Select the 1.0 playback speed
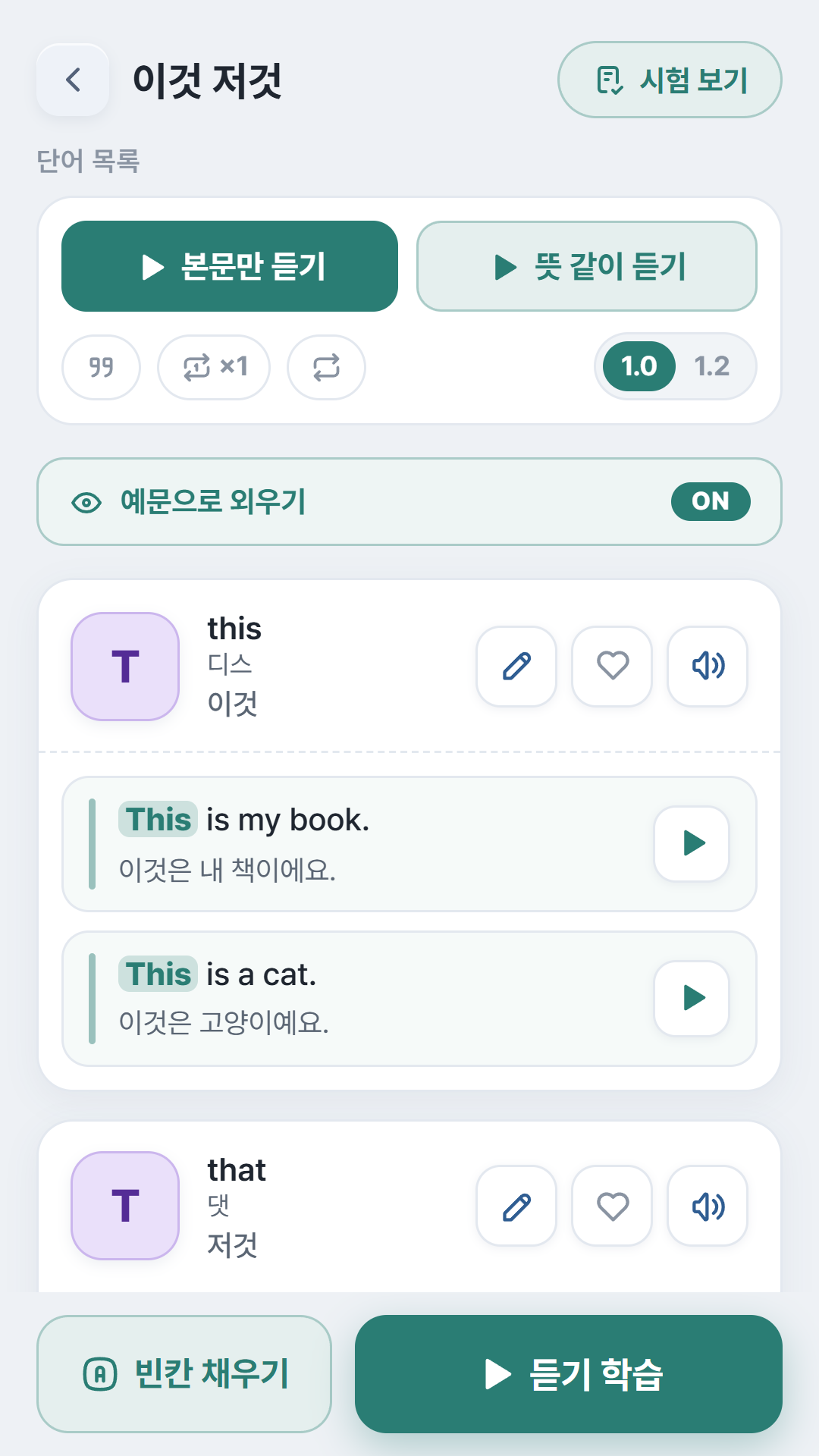Screen dimensions: 819x1456 (x=639, y=366)
